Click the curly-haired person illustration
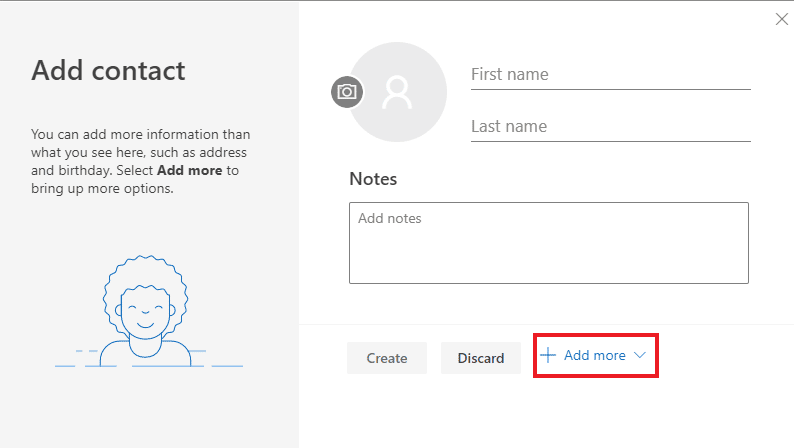Image resolution: width=794 pixels, height=448 pixels. click(146, 311)
